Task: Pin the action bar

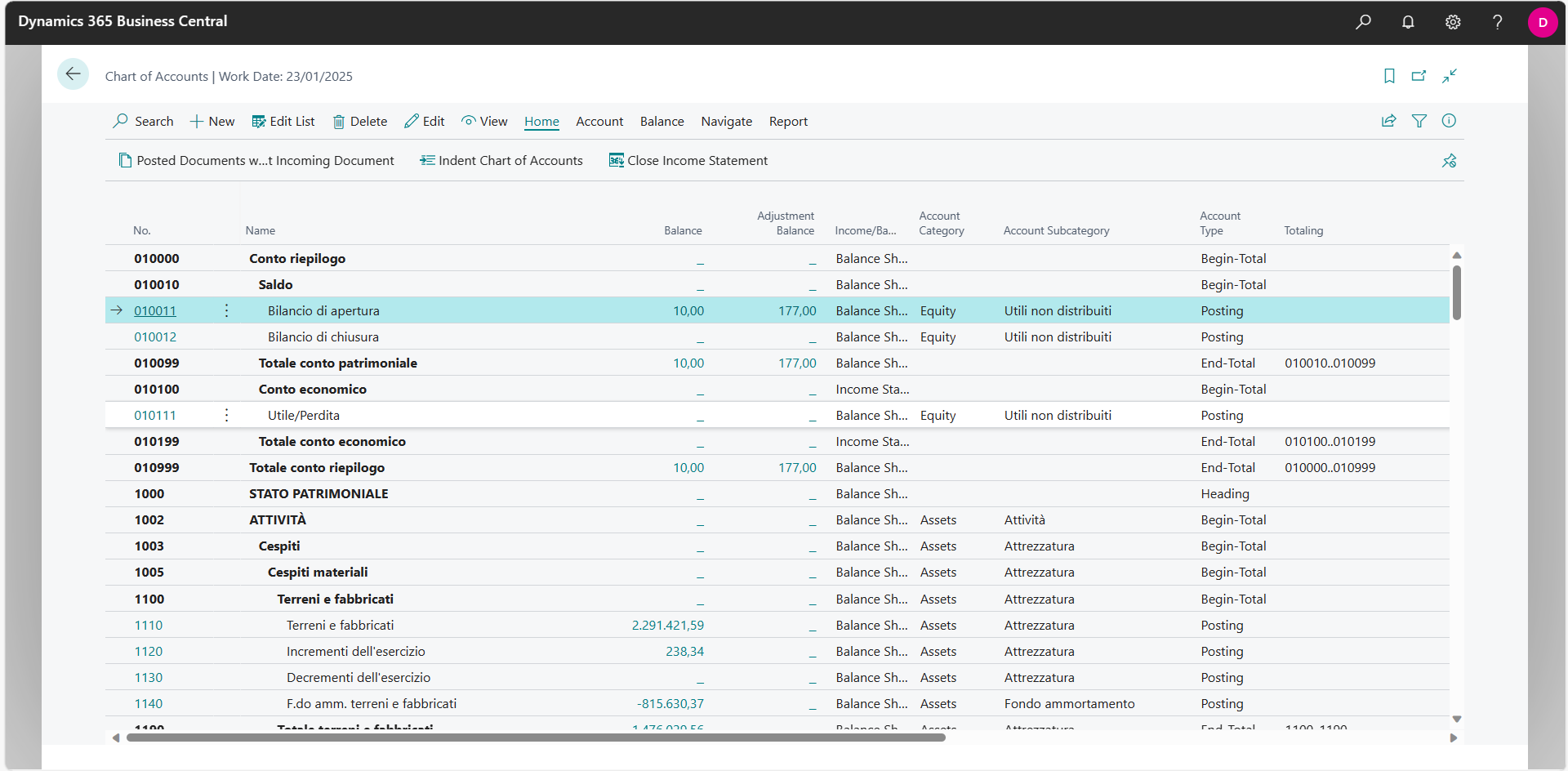Action: coord(1450,161)
